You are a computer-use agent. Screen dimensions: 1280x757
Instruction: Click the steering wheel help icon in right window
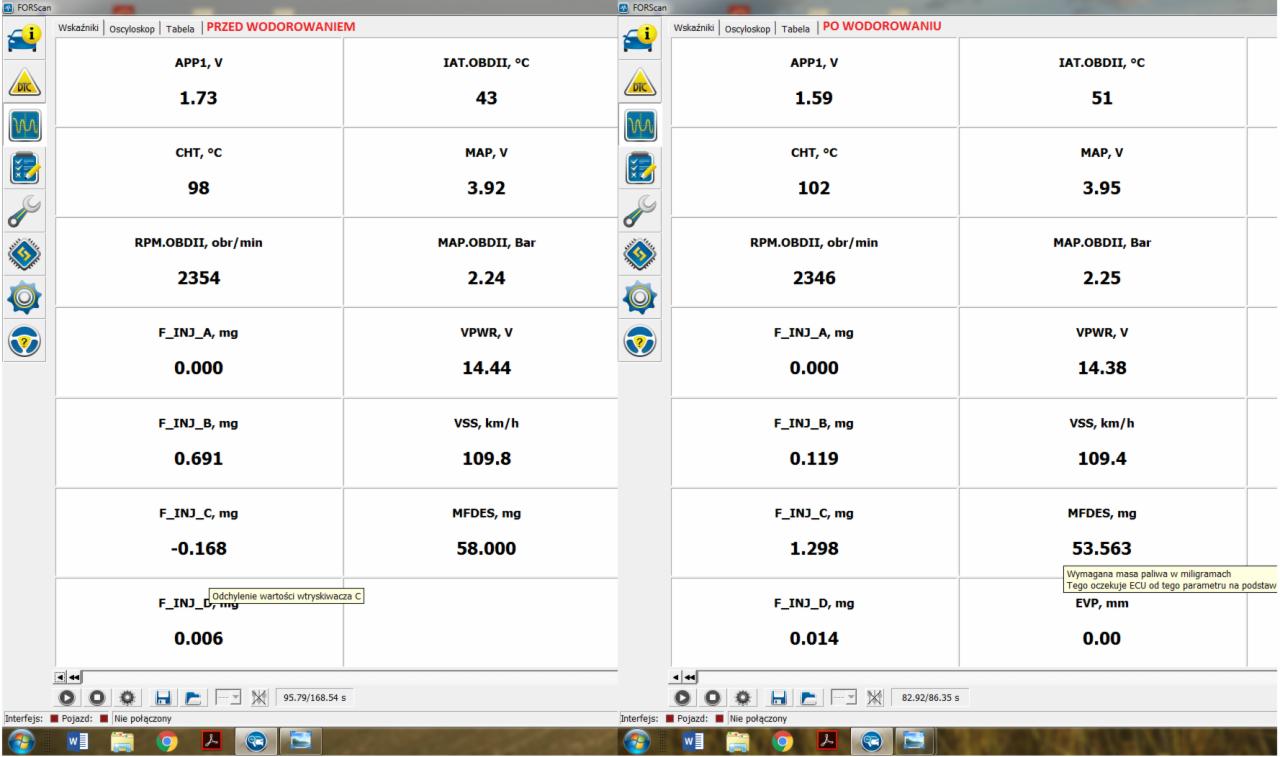tap(640, 340)
